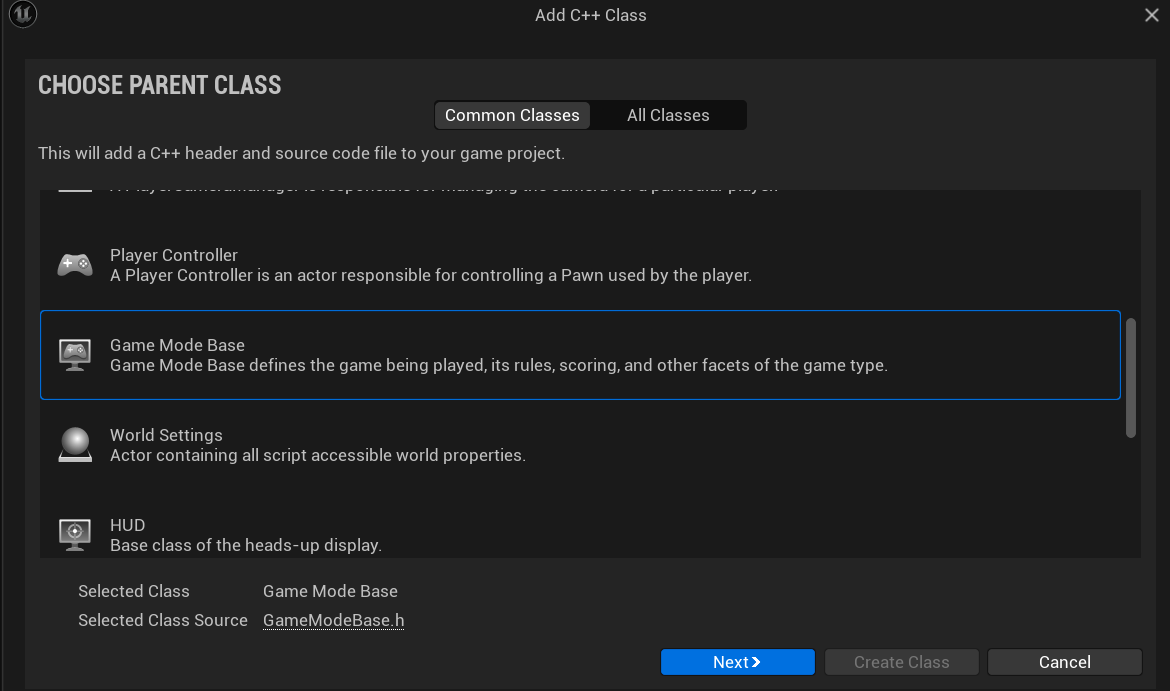Click the Game Mode Base monitor icon
Viewport: 1170px width, 691px height.
tap(75, 355)
